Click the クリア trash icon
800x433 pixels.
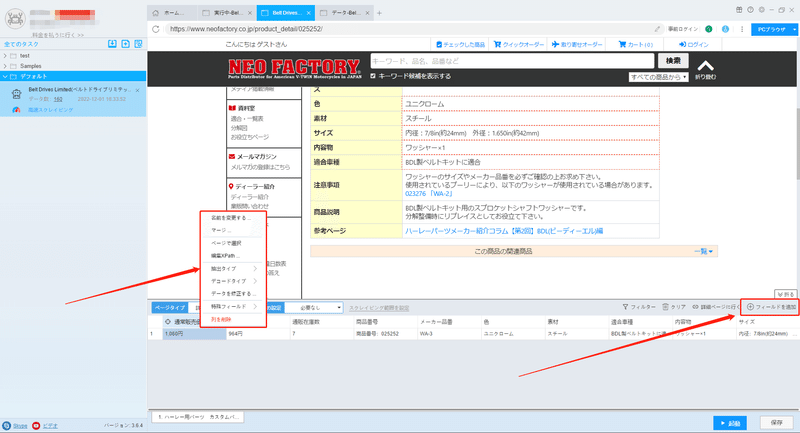tap(665, 307)
